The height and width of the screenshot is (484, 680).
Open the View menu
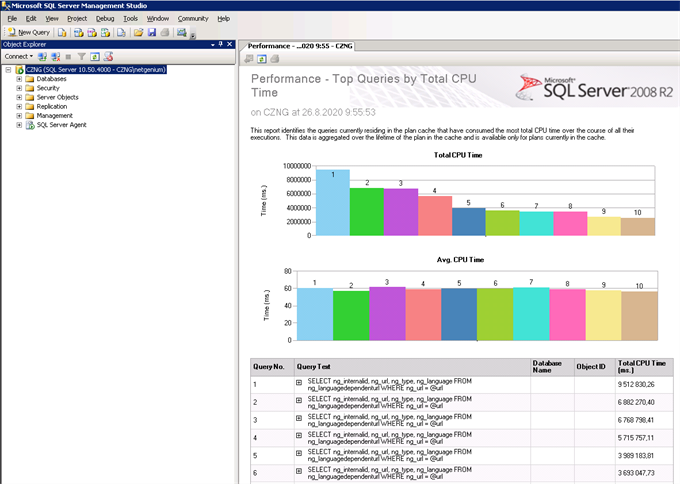coord(52,19)
